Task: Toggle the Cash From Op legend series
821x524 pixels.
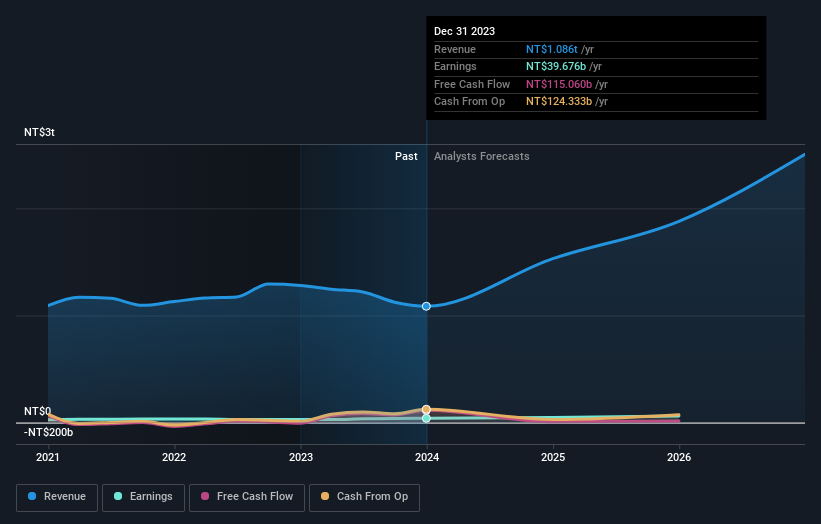Action: [x=364, y=497]
